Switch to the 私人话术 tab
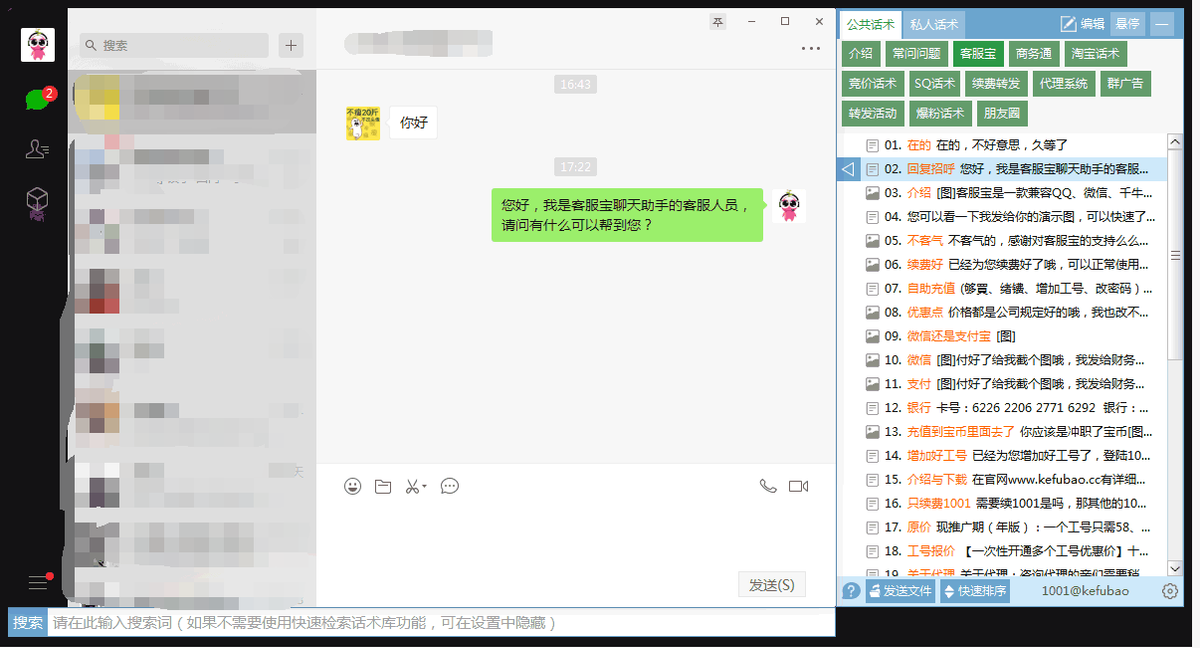 click(932, 24)
